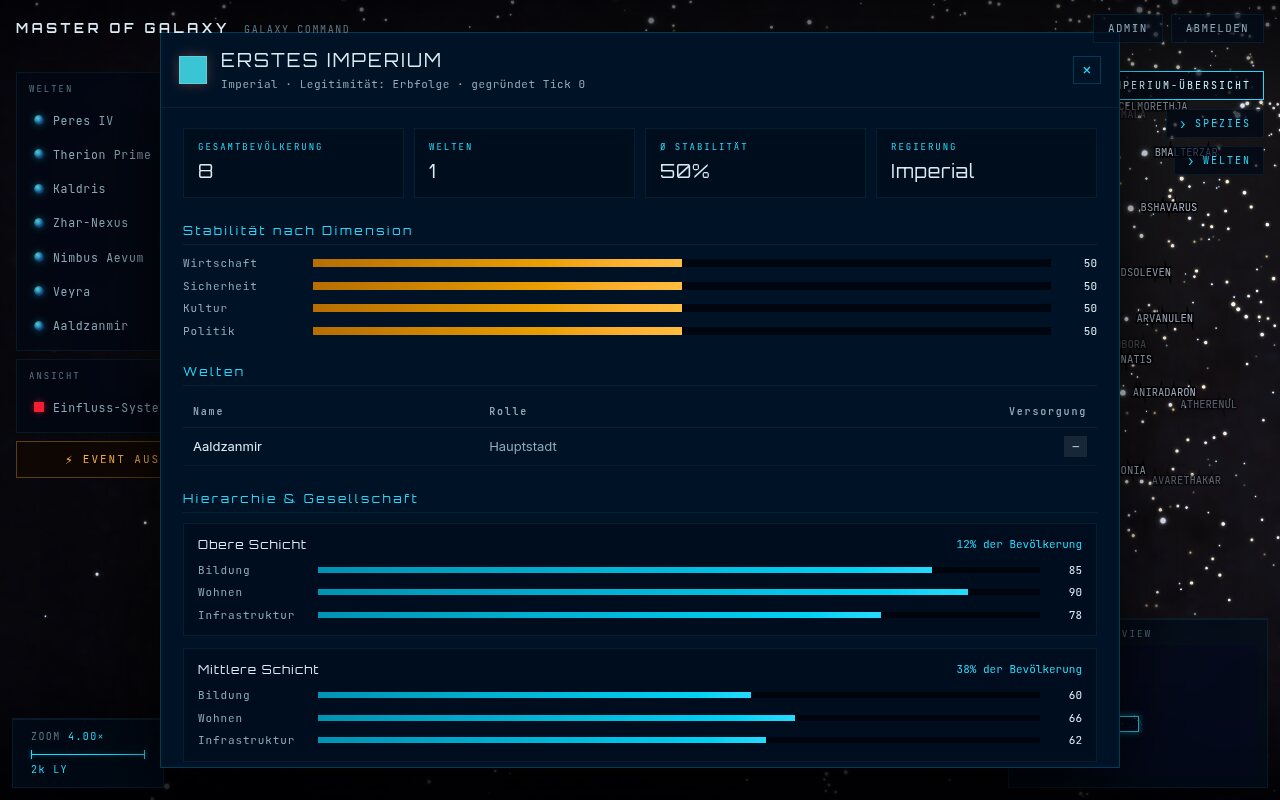Select Zhar-Nexus planet icon
This screenshot has width=1280, height=800.
(x=39, y=222)
